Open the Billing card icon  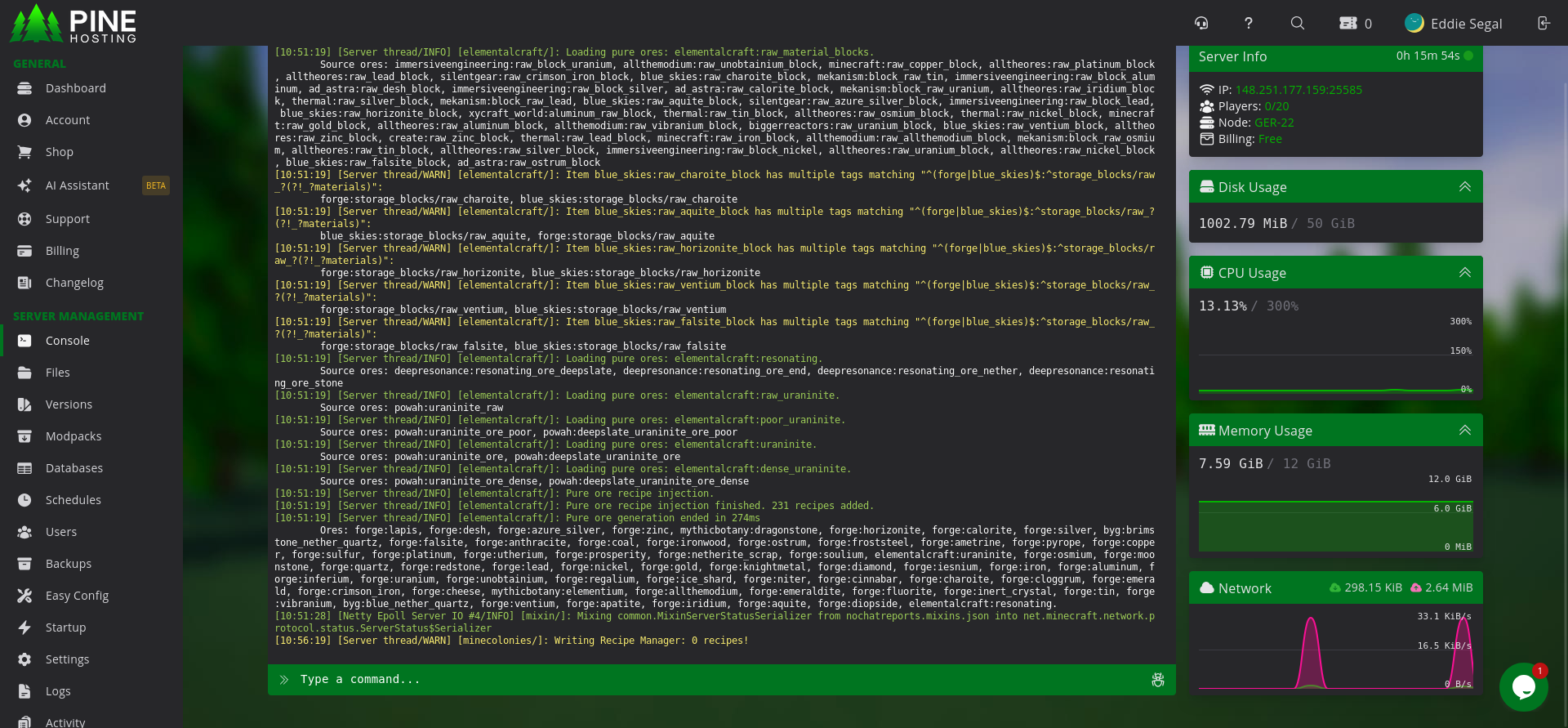(x=24, y=251)
